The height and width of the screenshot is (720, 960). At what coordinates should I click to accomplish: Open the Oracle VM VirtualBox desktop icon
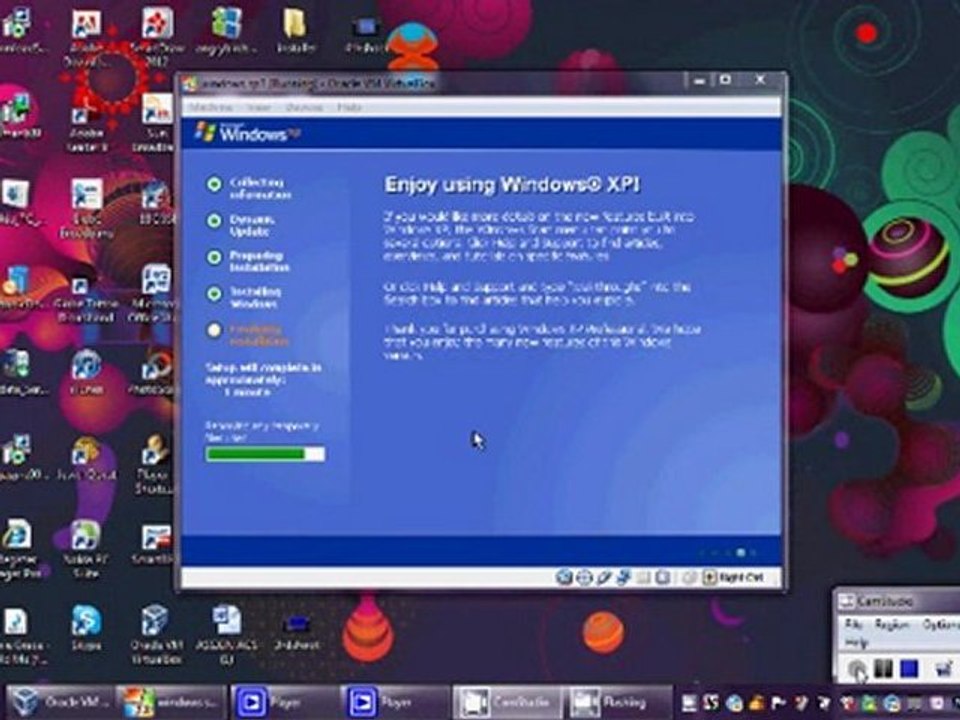coord(156,634)
